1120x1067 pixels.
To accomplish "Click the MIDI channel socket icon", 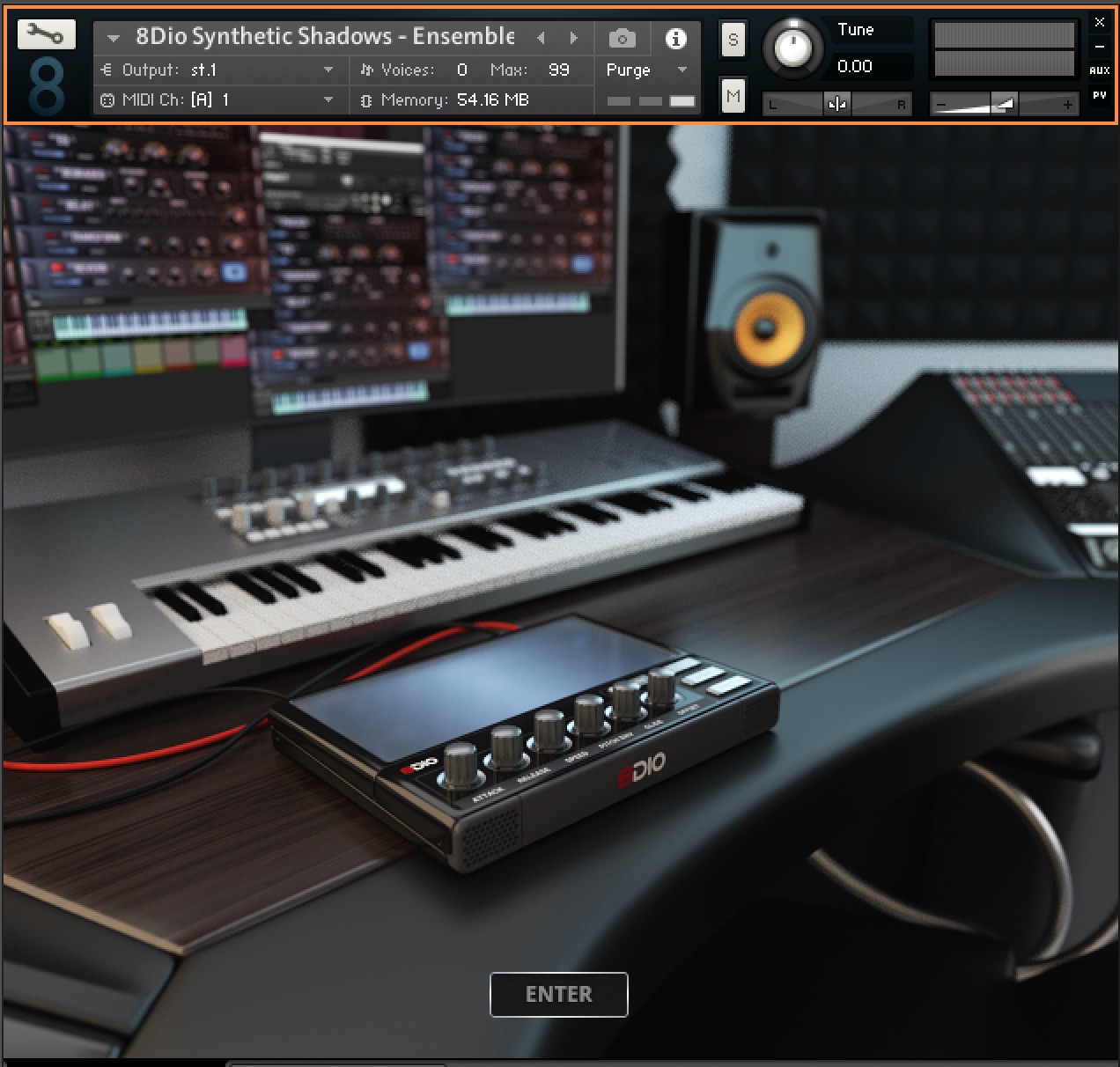I will [107, 100].
